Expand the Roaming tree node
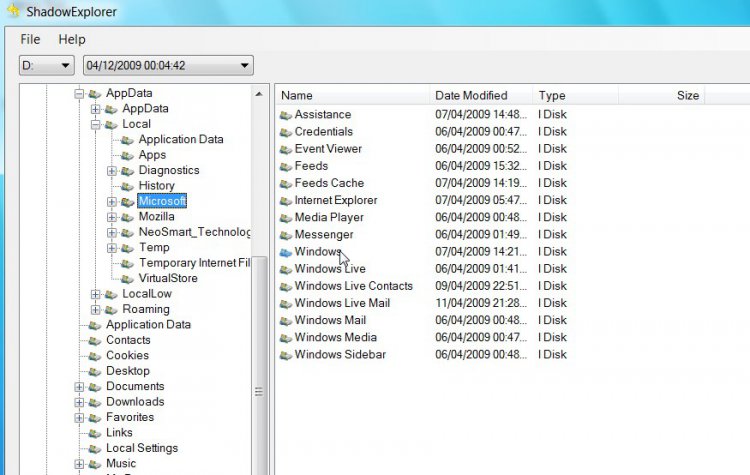This screenshot has height=475, width=750. pos(96,309)
